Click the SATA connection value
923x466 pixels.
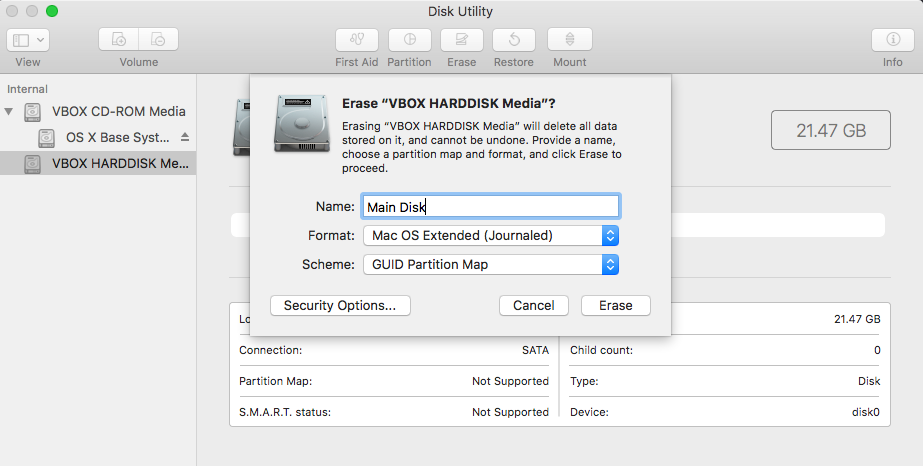[x=535, y=350]
